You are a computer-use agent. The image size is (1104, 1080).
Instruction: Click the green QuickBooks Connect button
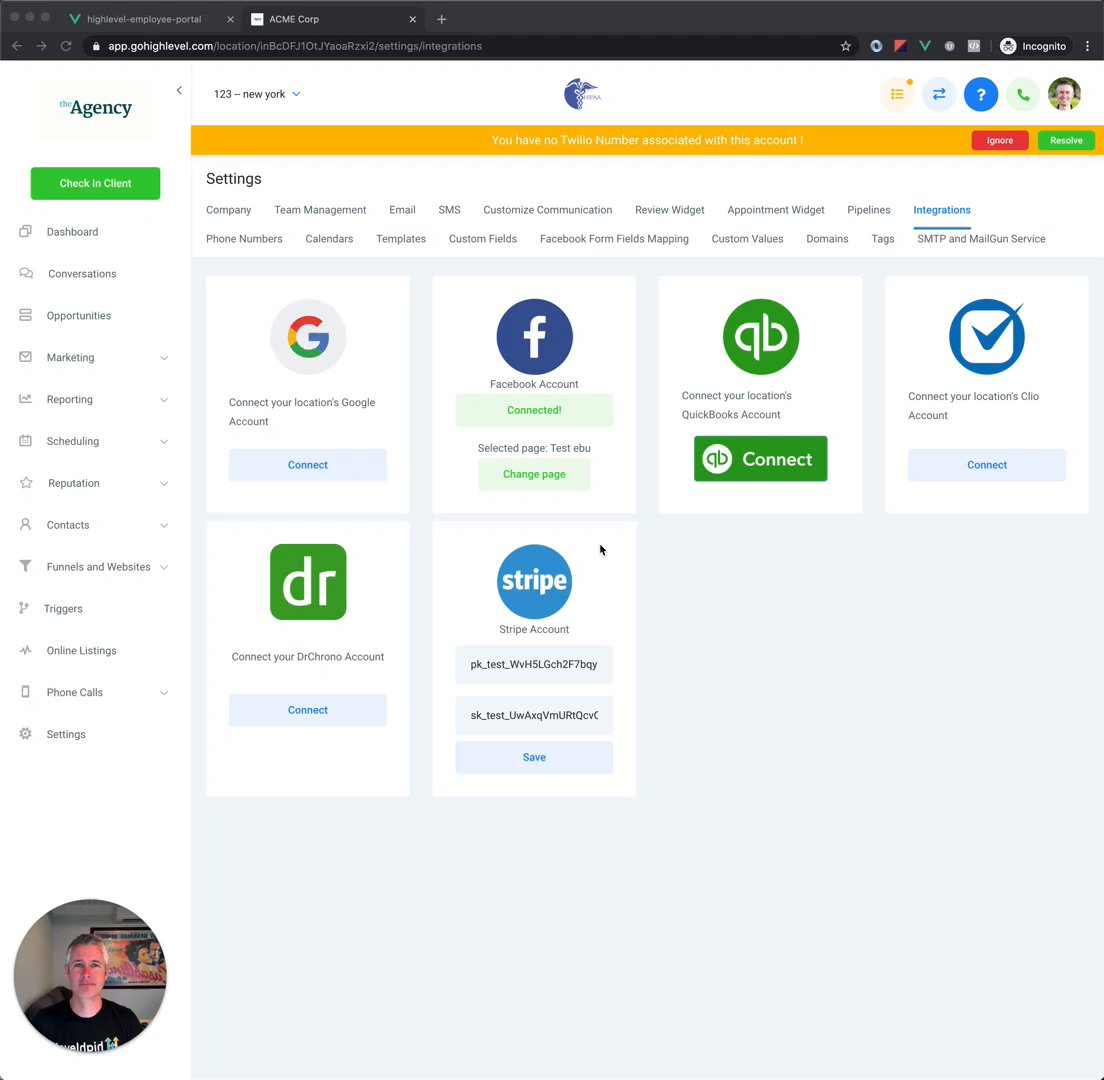(x=760, y=458)
